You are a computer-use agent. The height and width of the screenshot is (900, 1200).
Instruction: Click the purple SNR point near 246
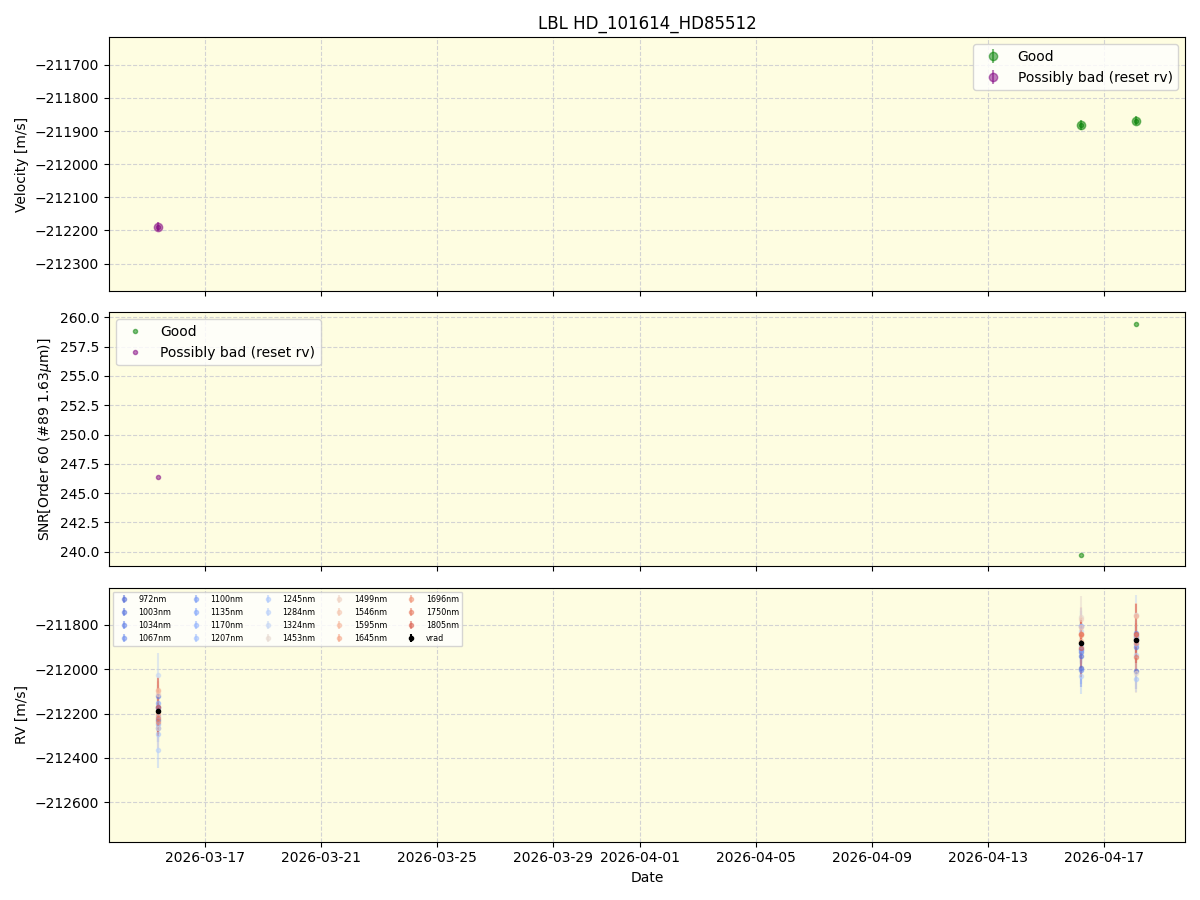(x=158, y=477)
